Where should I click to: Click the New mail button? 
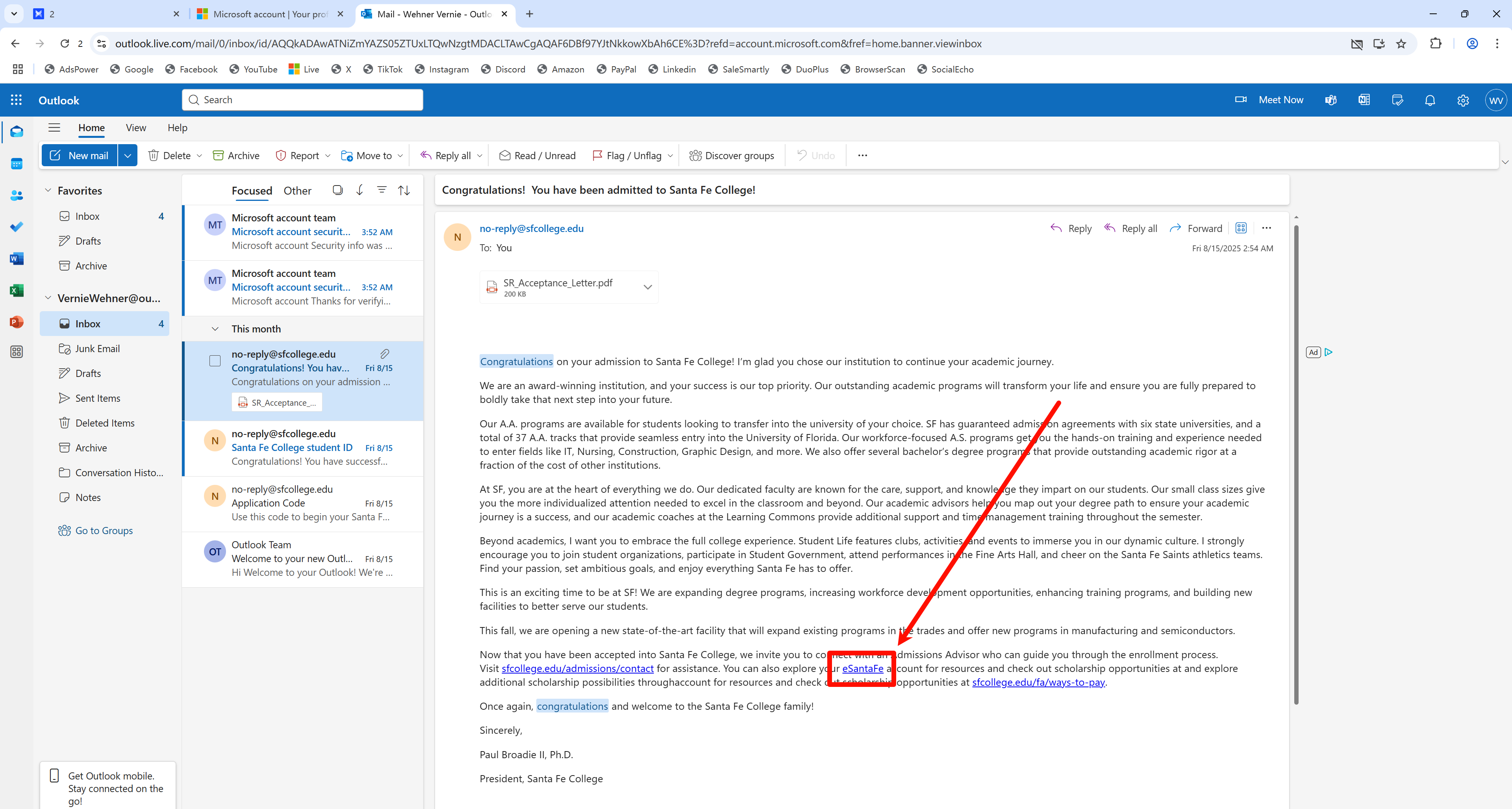point(80,155)
